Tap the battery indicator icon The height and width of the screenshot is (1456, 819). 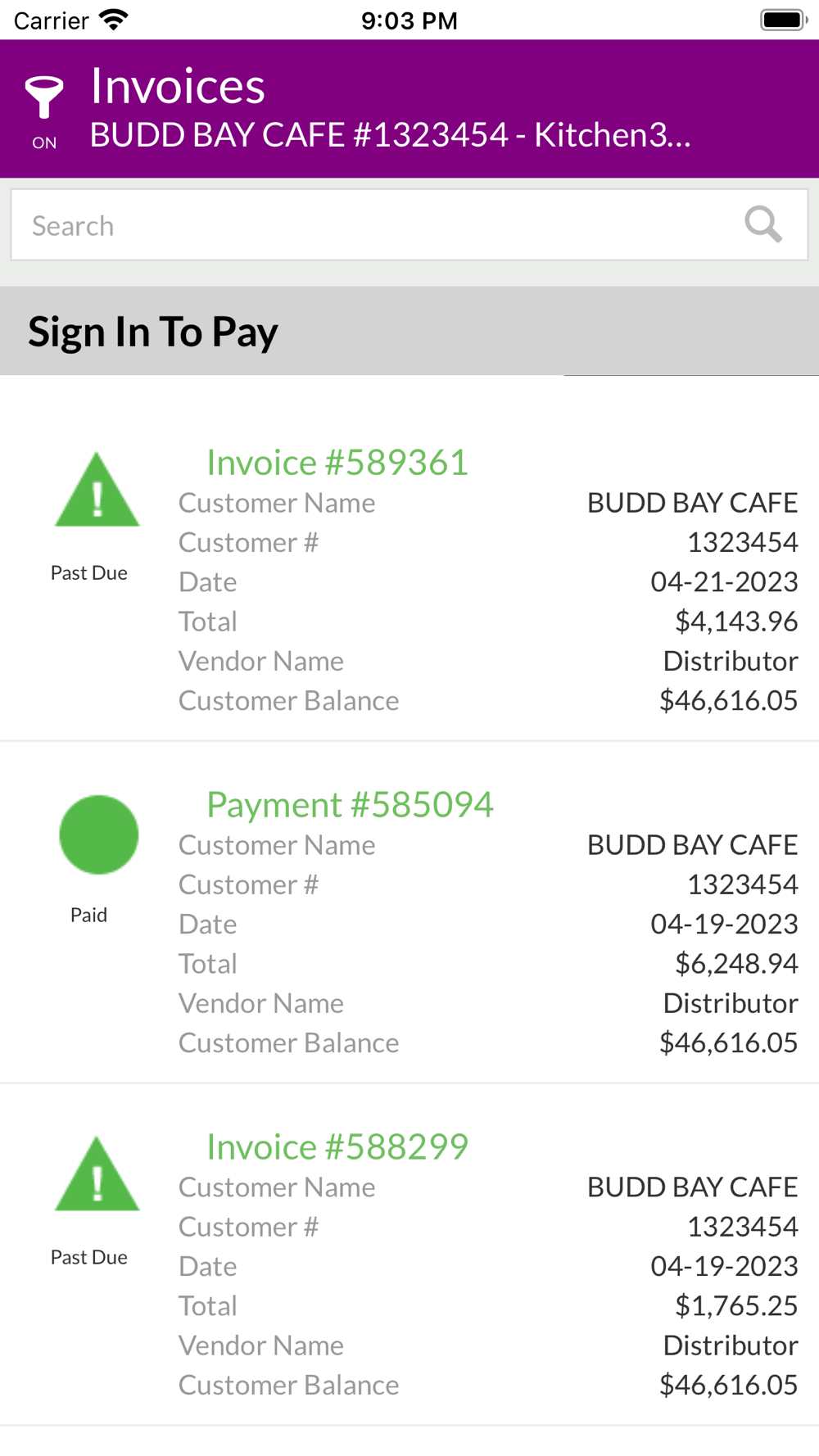point(784,20)
